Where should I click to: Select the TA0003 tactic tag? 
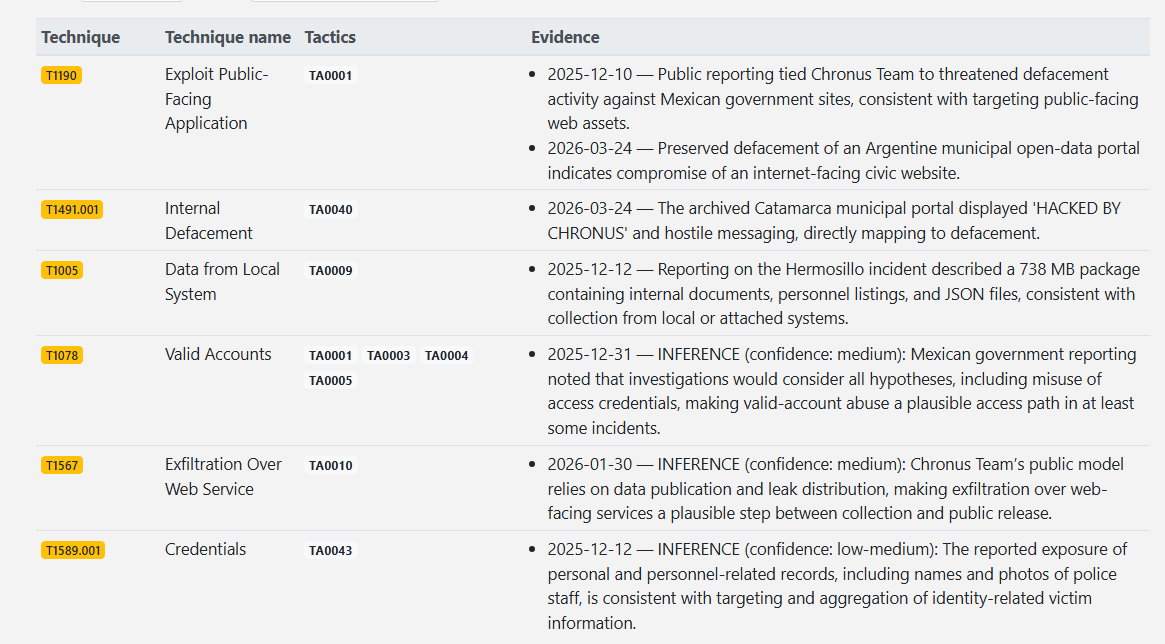388,356
